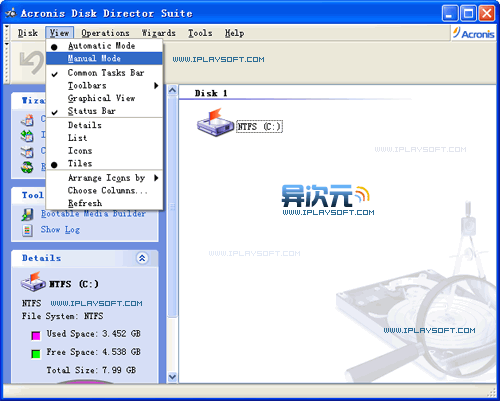Click the first wizard icon in the sidebar

click(x=27, y=119)
